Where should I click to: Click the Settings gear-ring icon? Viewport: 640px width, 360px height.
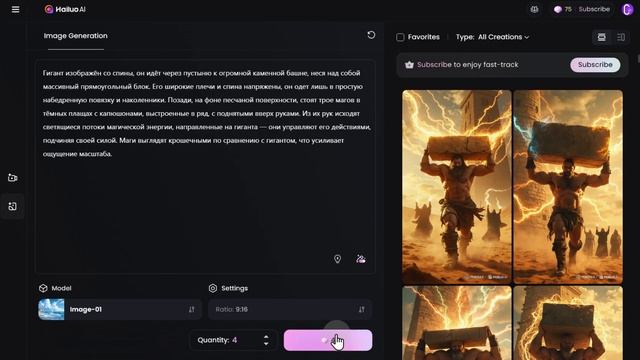(213, 288)
